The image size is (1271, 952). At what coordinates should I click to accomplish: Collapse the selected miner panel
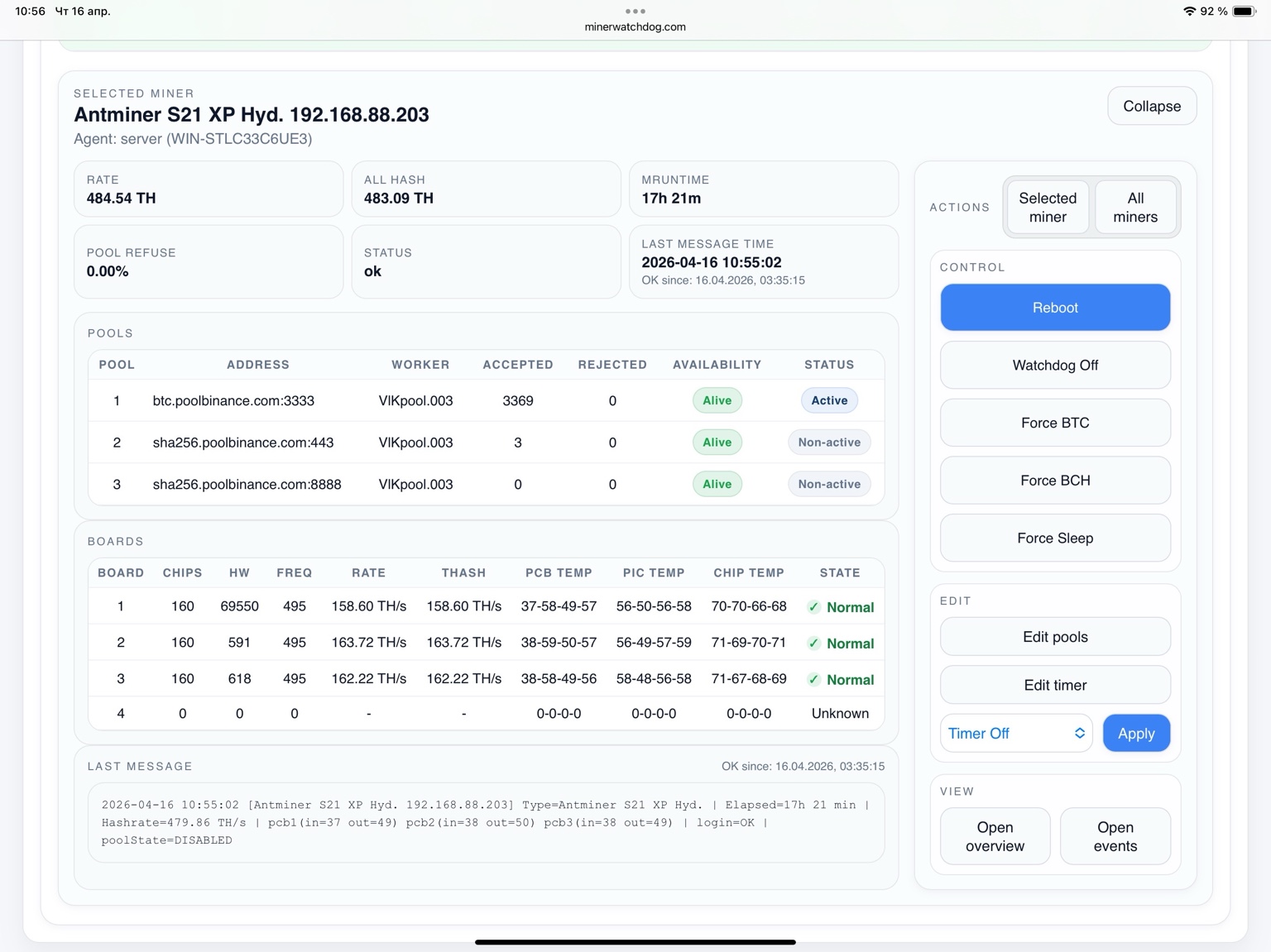tap(1152, 106)
